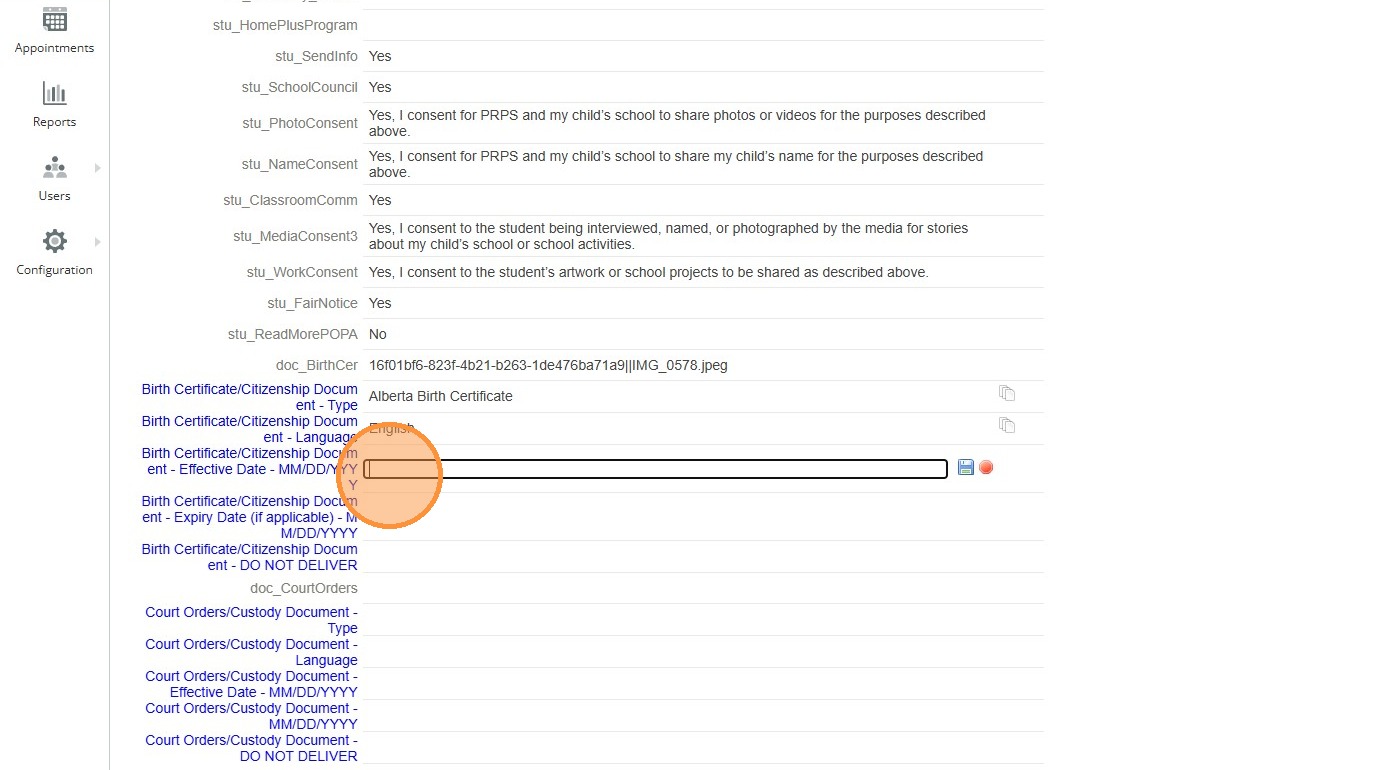
Task: Select the Reports label in sidebar
Action: (x=55, y=122)
